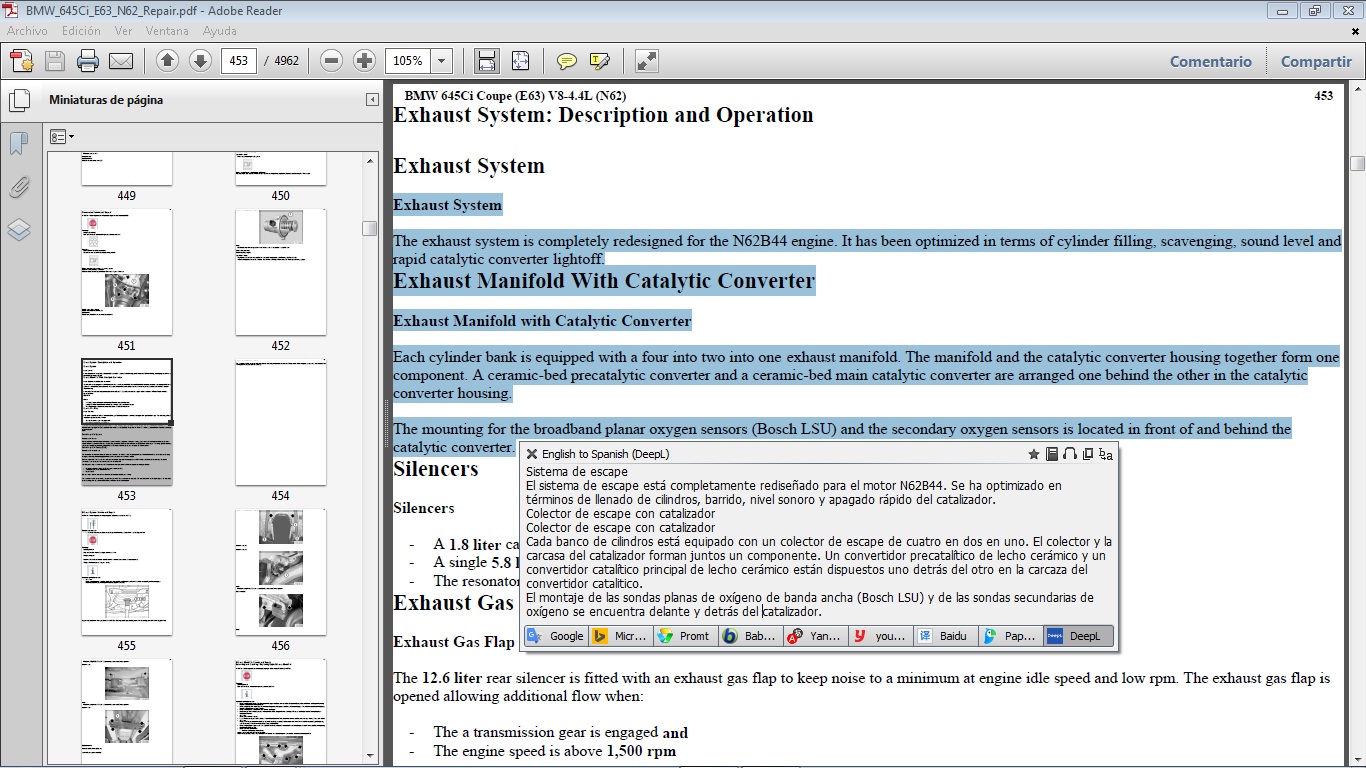1366x768 pixels.
Task: Click the star favorite icon in translation popup
Action: (1034, 454)
